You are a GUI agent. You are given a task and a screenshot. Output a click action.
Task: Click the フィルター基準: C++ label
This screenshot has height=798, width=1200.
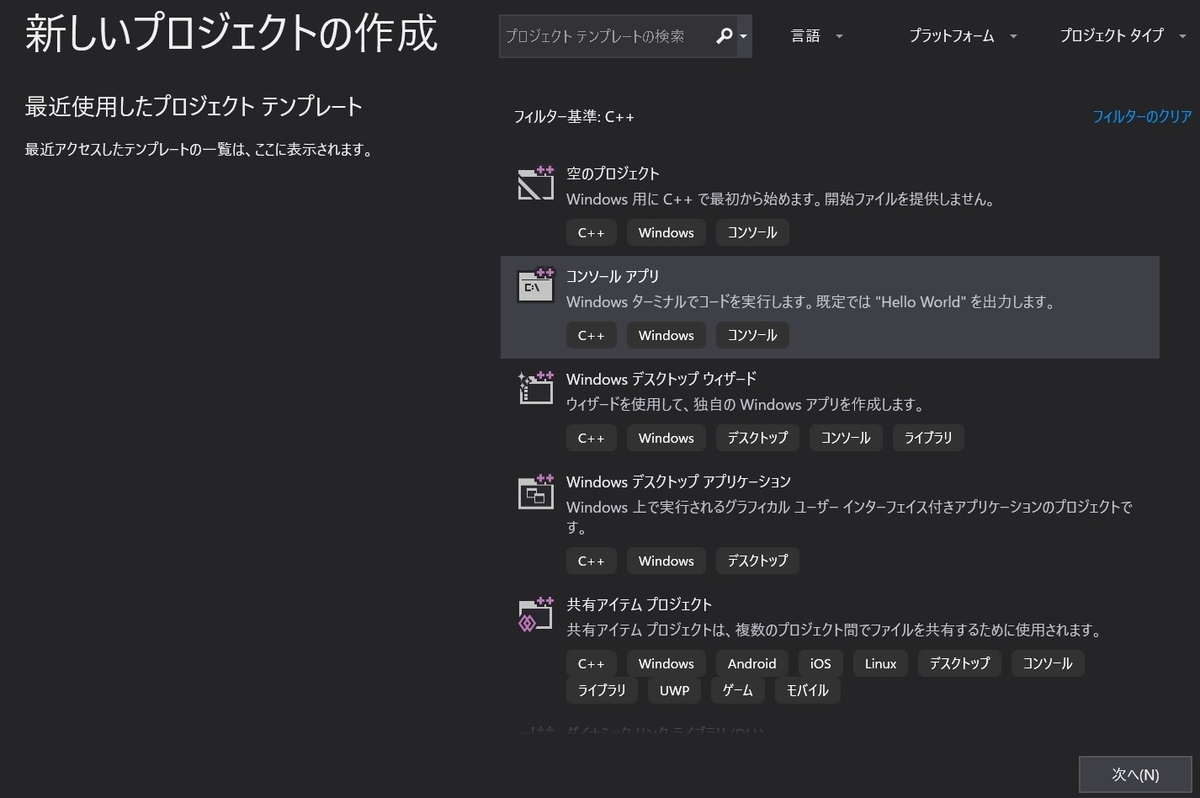(574, 117)
